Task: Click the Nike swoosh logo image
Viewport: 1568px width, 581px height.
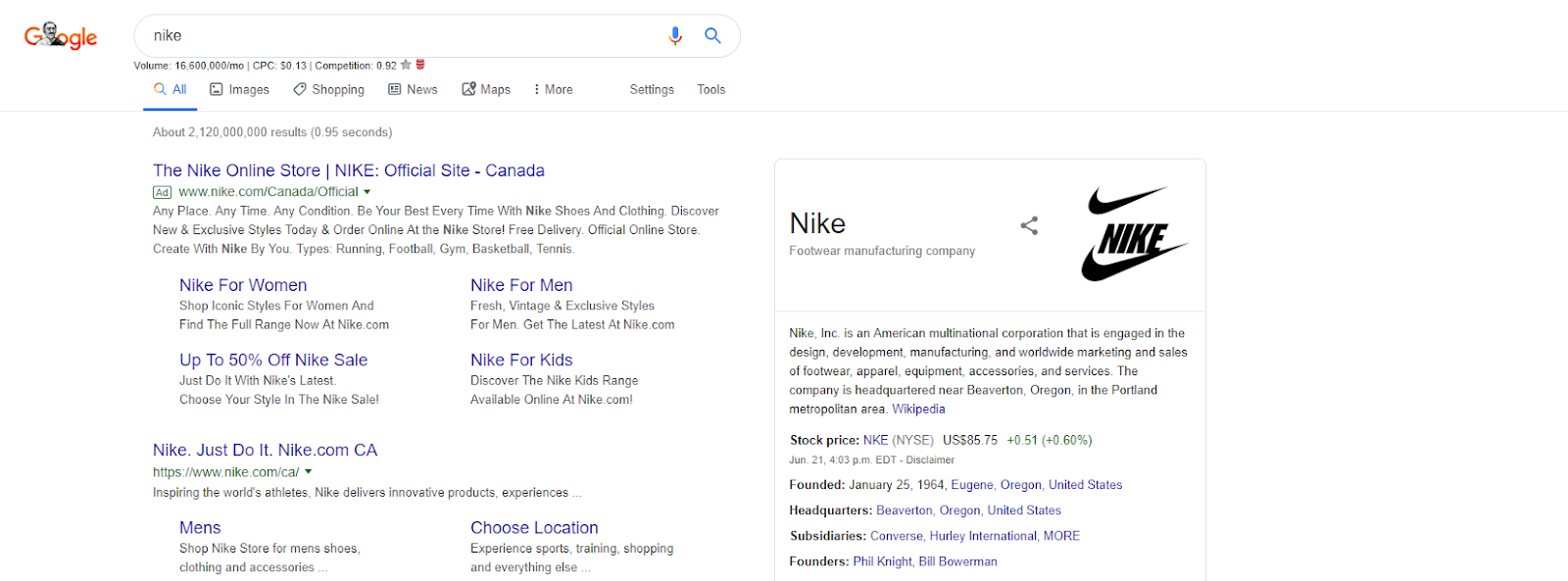Action: click(1134, 234)
